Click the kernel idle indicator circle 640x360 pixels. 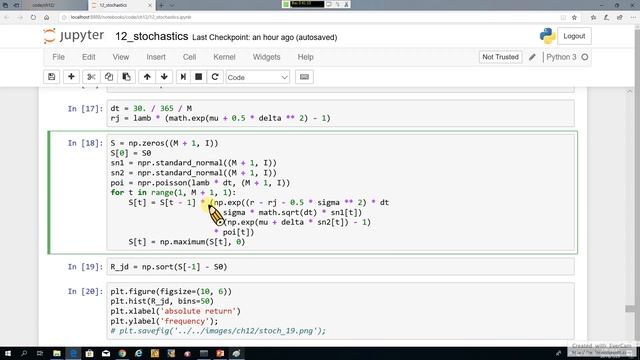click(585, 57)
